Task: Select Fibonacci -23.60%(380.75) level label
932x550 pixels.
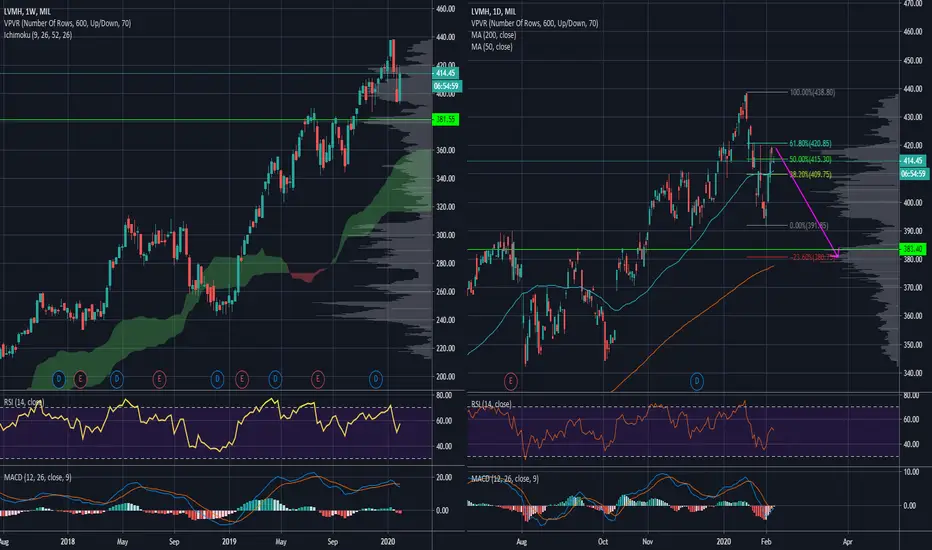Action: tap(812, 257)
